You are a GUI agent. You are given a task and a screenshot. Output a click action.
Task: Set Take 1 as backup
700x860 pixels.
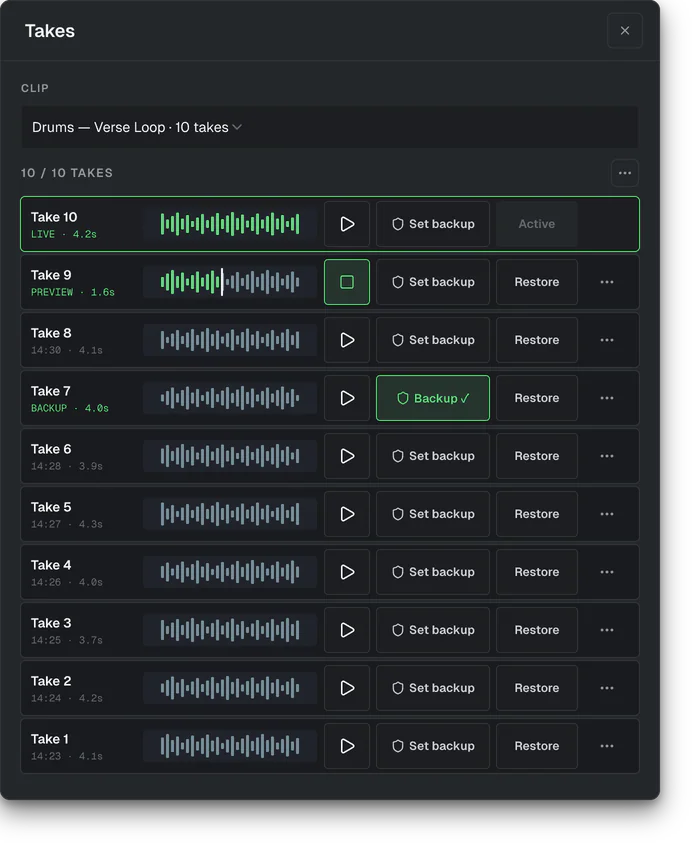point(433,746)
